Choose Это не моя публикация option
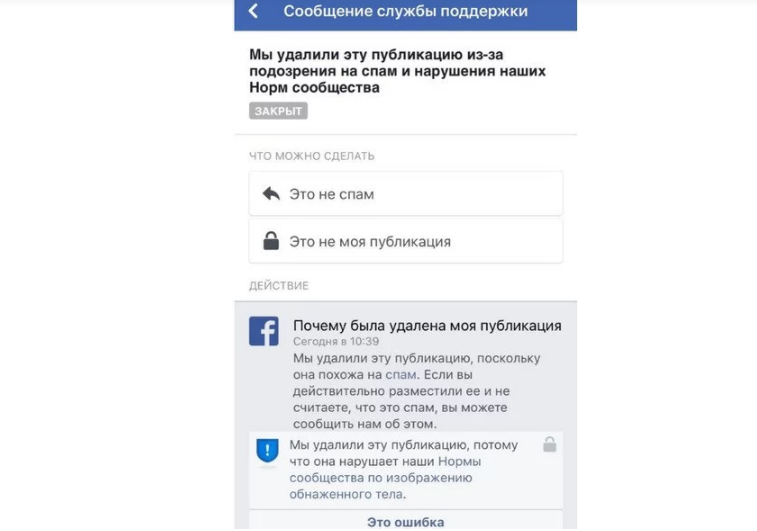757x531 pixels. coord(406,241)
